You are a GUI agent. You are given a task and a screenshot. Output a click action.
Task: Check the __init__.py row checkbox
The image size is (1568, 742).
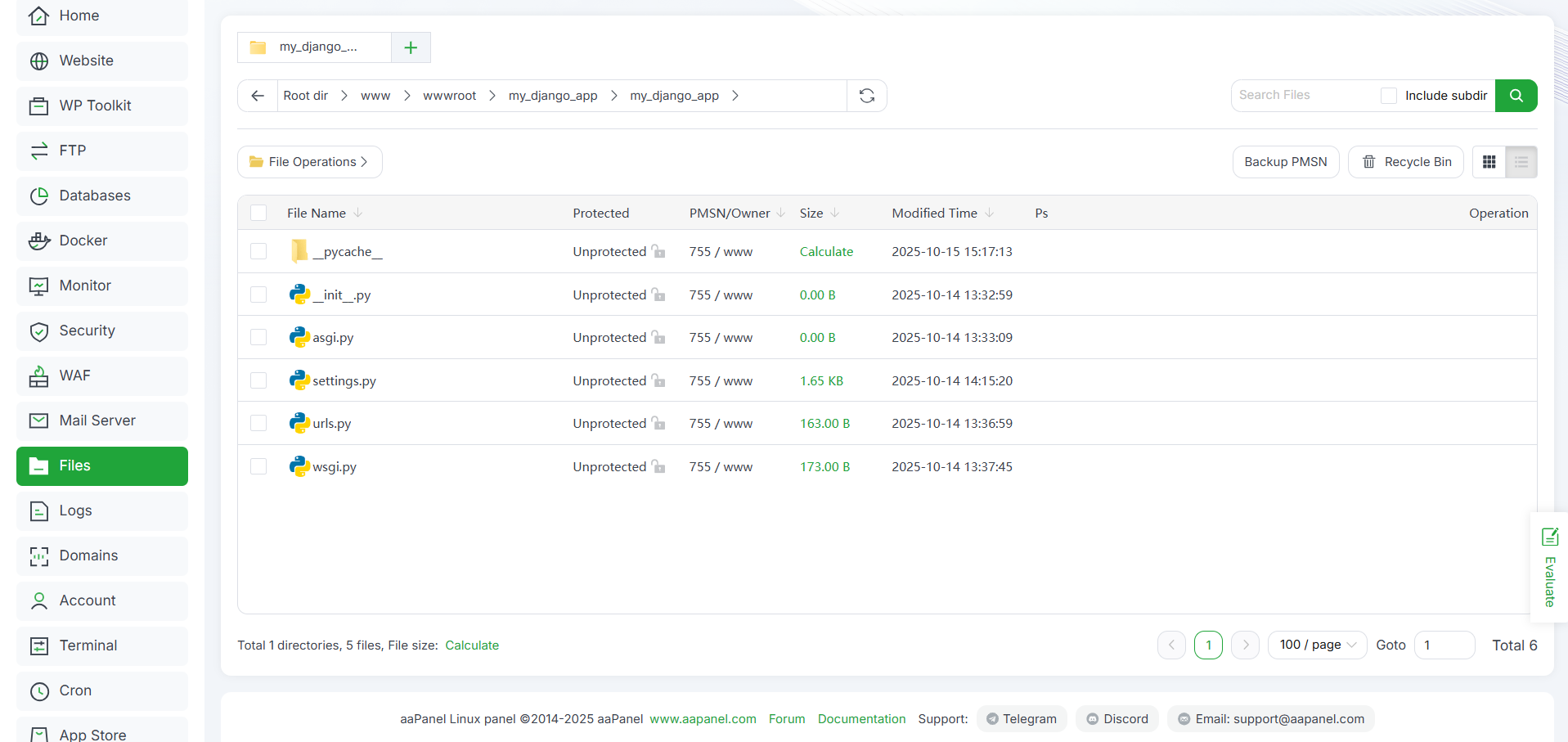point(258,295)
